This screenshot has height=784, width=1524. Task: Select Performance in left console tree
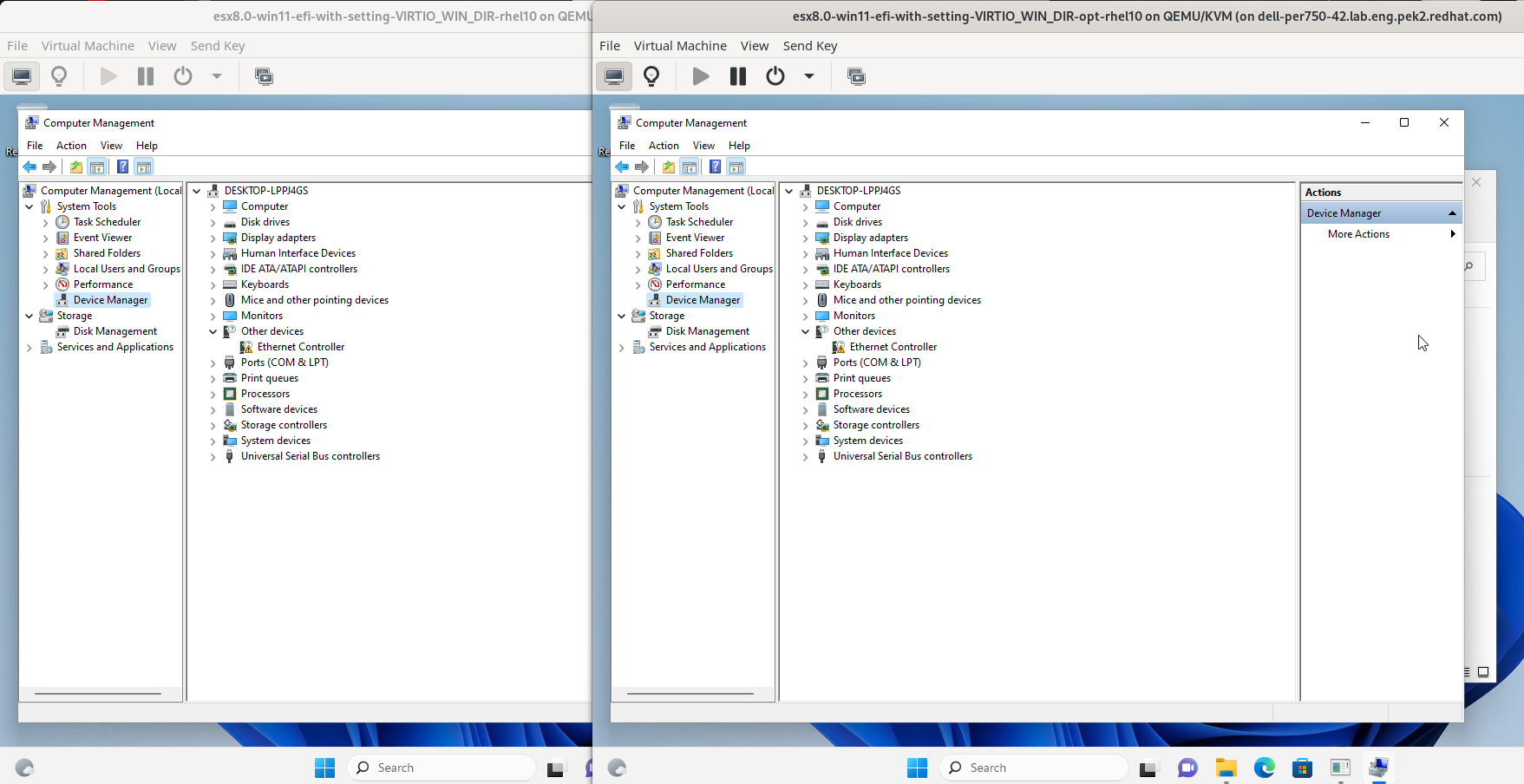coord(103,284)
